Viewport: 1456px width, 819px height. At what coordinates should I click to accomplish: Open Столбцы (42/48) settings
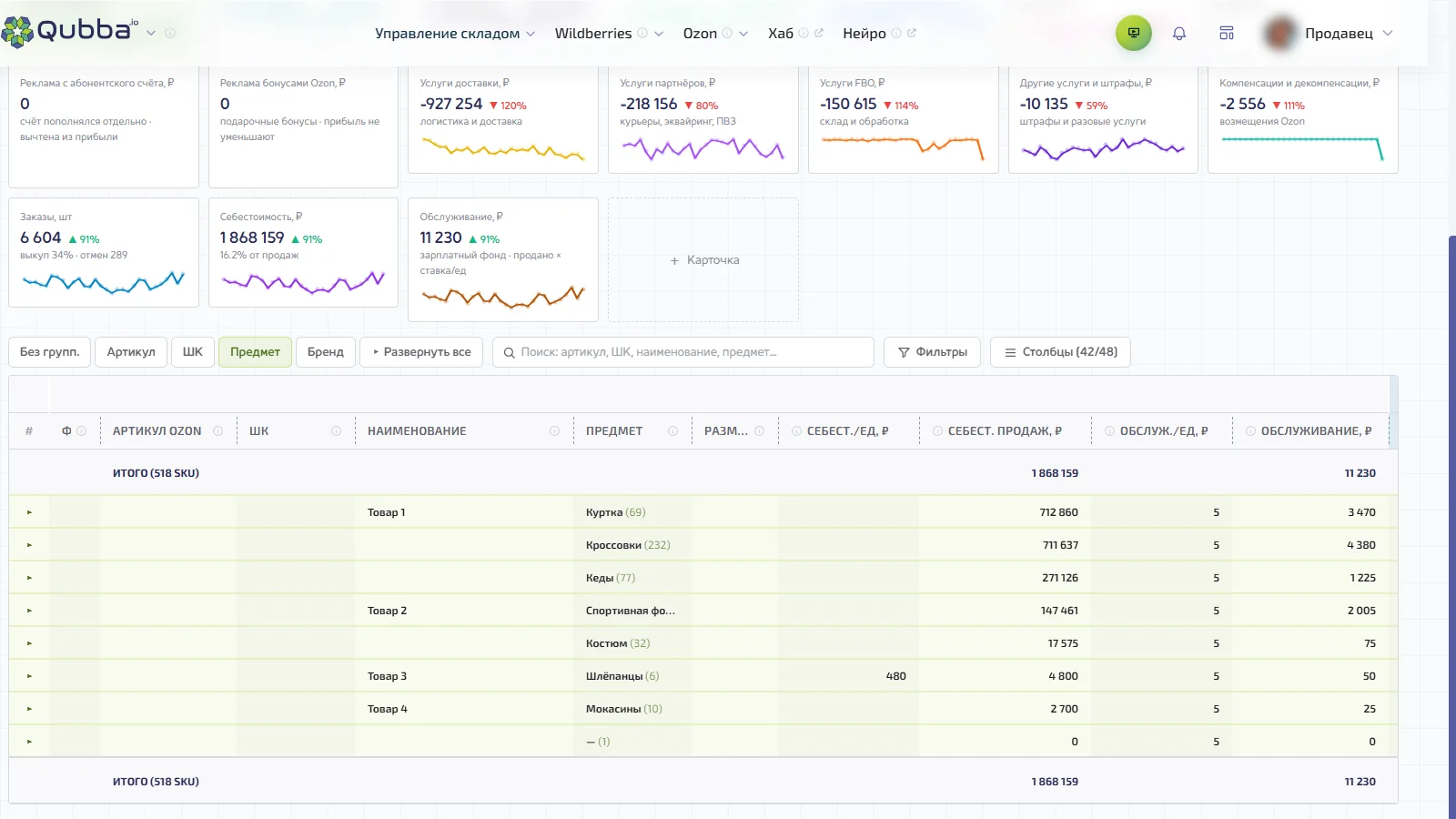click(1061, 352)
